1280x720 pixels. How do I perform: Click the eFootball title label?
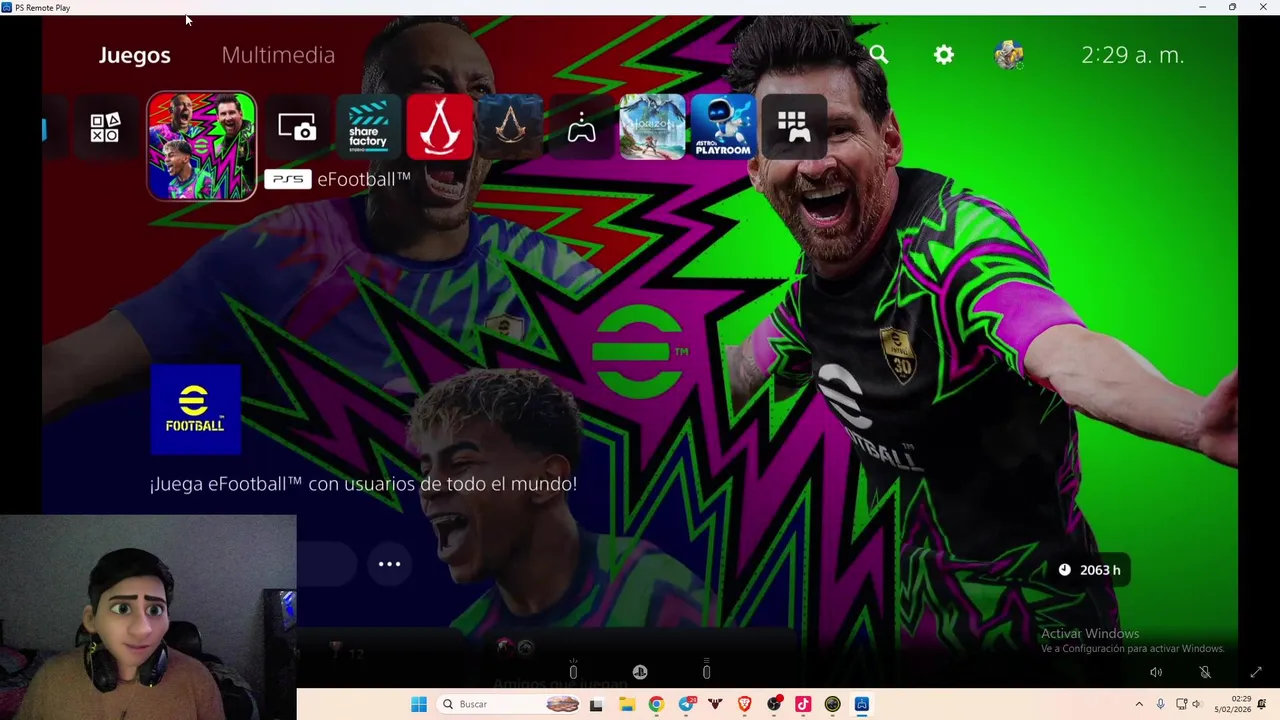(363, 180)
